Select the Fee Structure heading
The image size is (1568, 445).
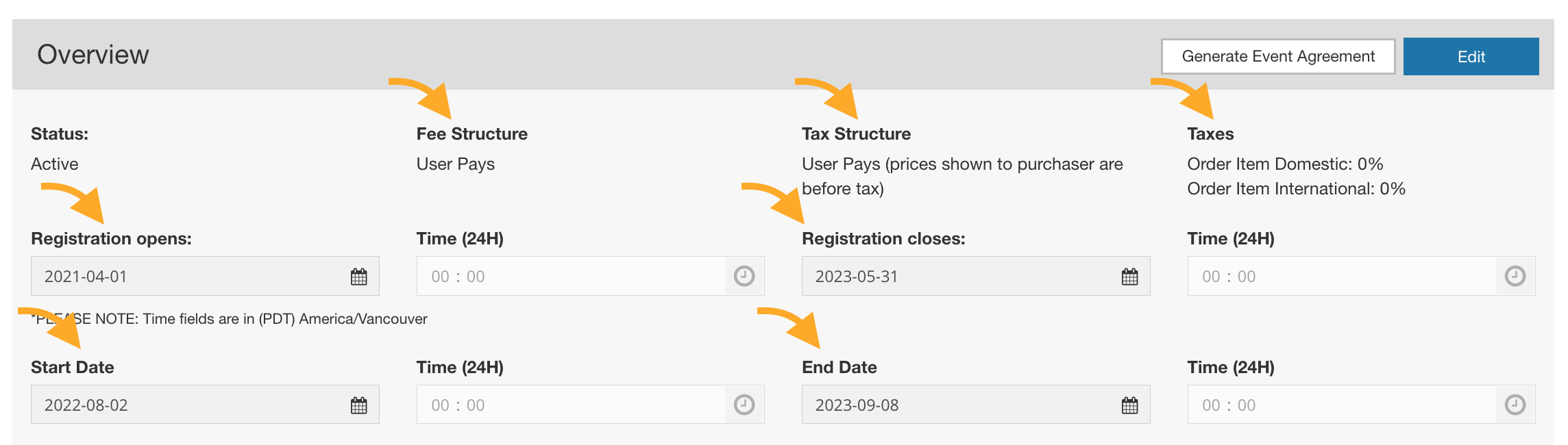coord(471,133)
